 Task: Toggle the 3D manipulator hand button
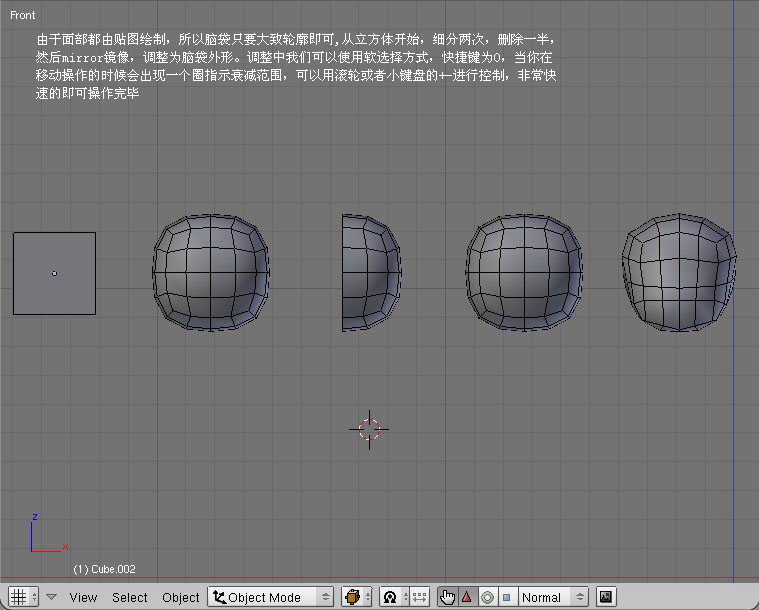(447, 597)
